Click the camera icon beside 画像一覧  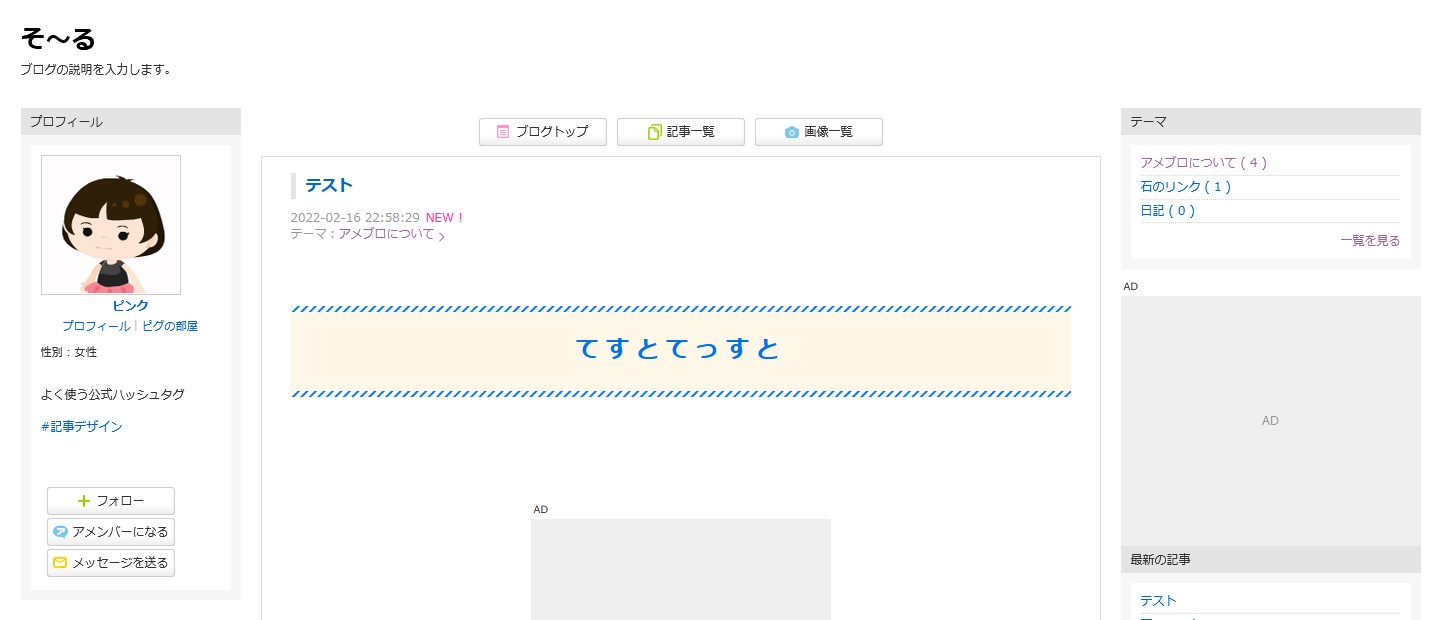pos(792,132)
